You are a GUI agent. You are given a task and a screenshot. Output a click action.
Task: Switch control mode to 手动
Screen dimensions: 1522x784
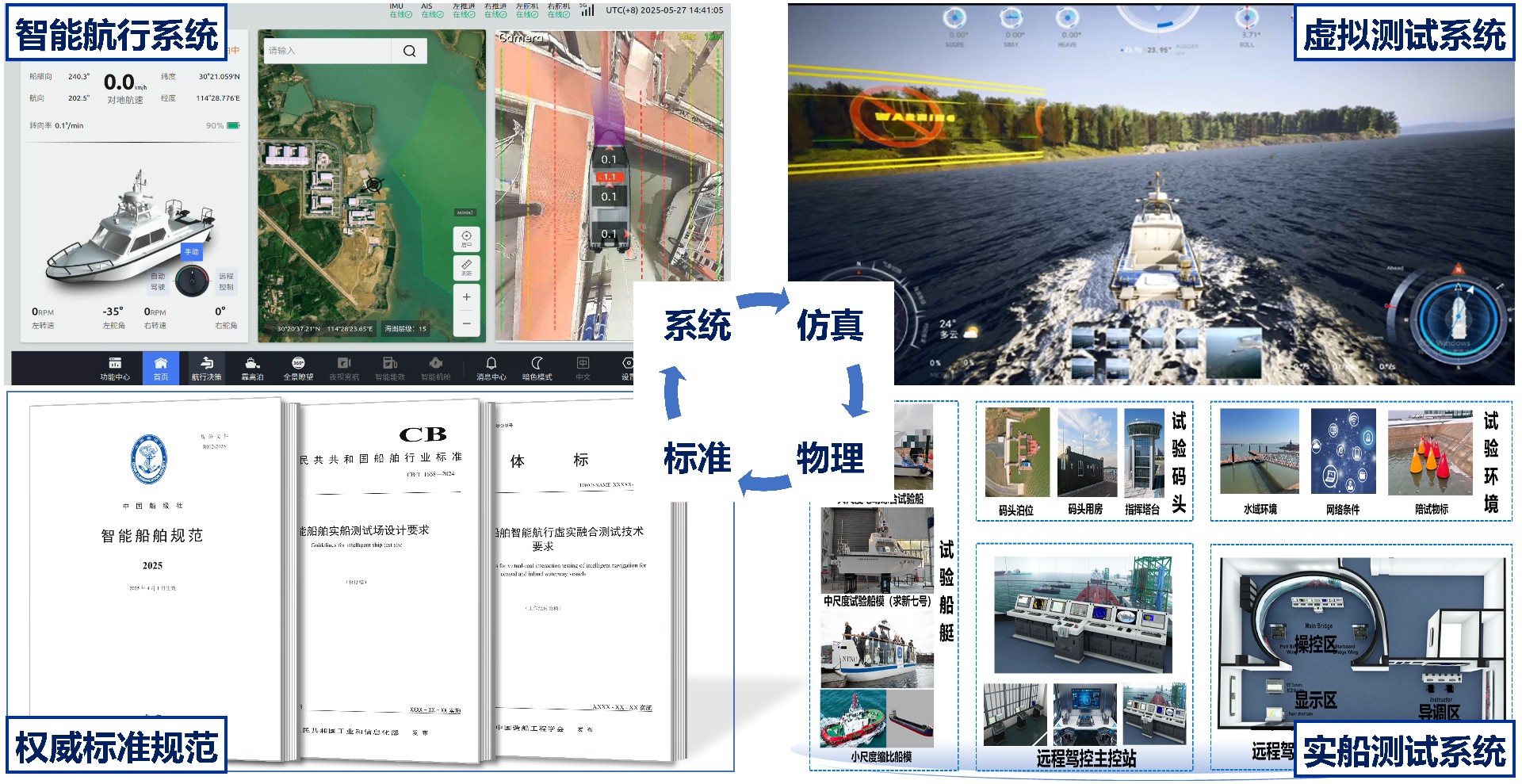click(192, 252)
